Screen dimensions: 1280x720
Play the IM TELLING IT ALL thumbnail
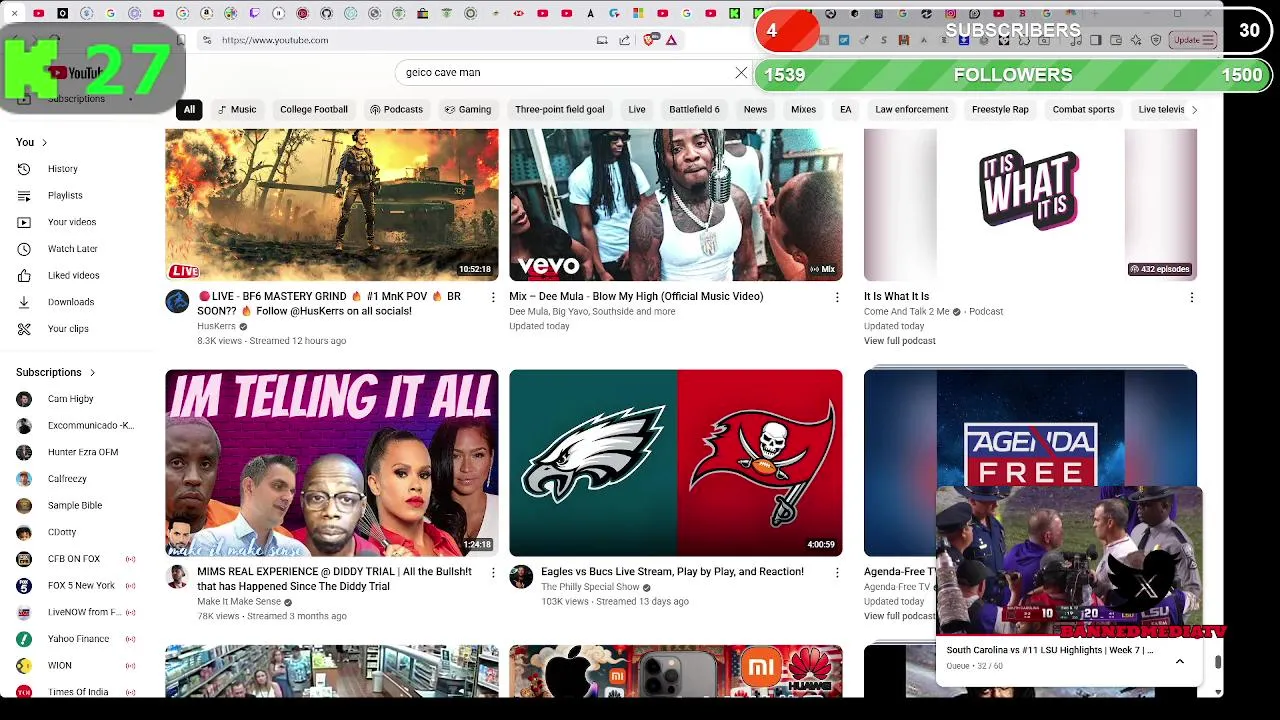(x=331, y=463)
